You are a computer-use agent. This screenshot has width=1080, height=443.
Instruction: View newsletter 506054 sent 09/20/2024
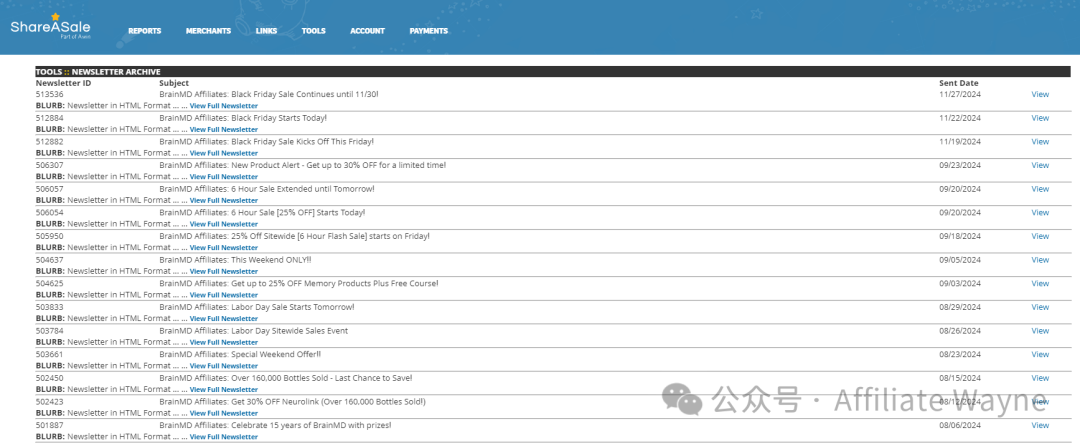1040,212
